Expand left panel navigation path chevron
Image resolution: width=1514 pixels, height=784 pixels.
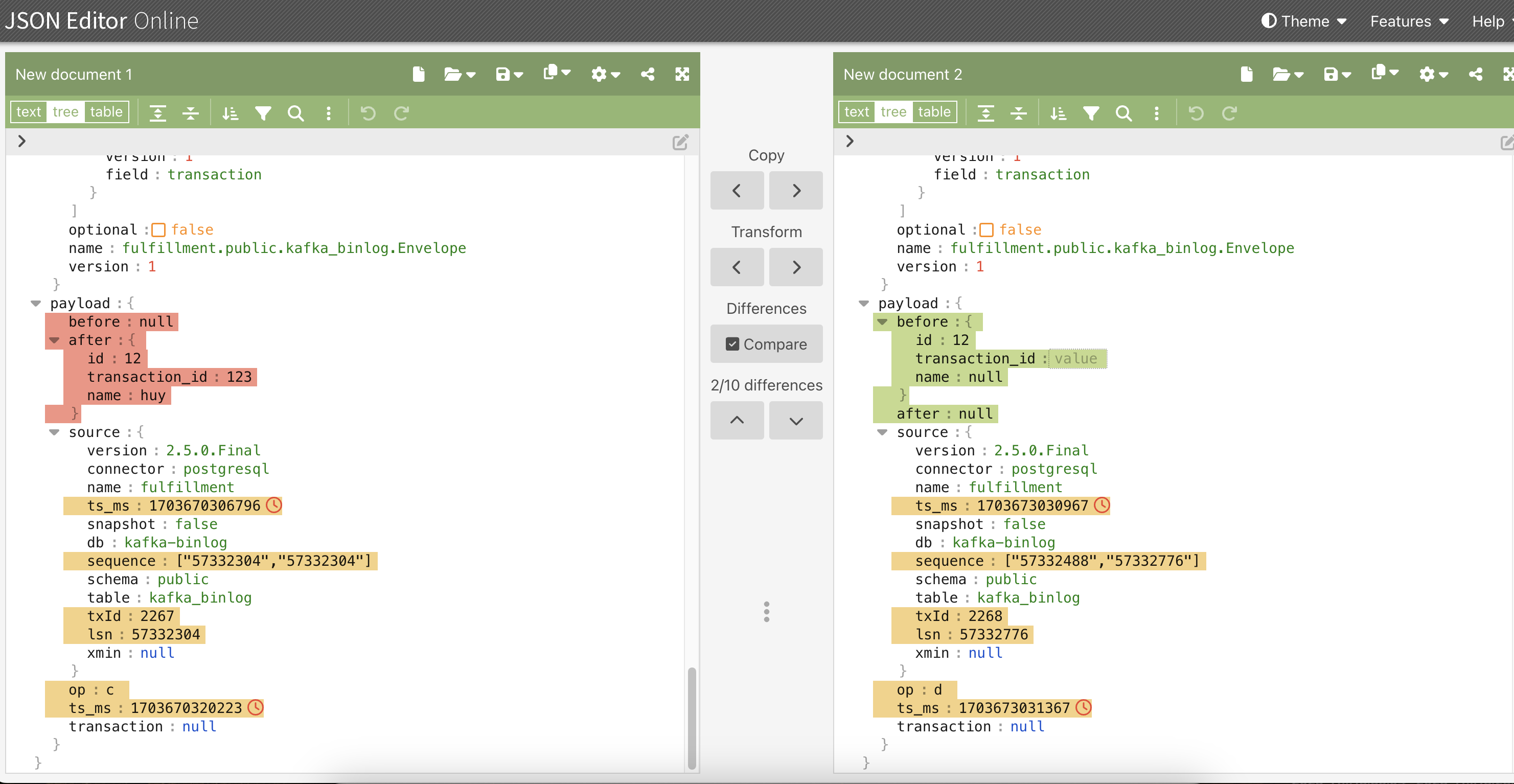pos(22,141)
